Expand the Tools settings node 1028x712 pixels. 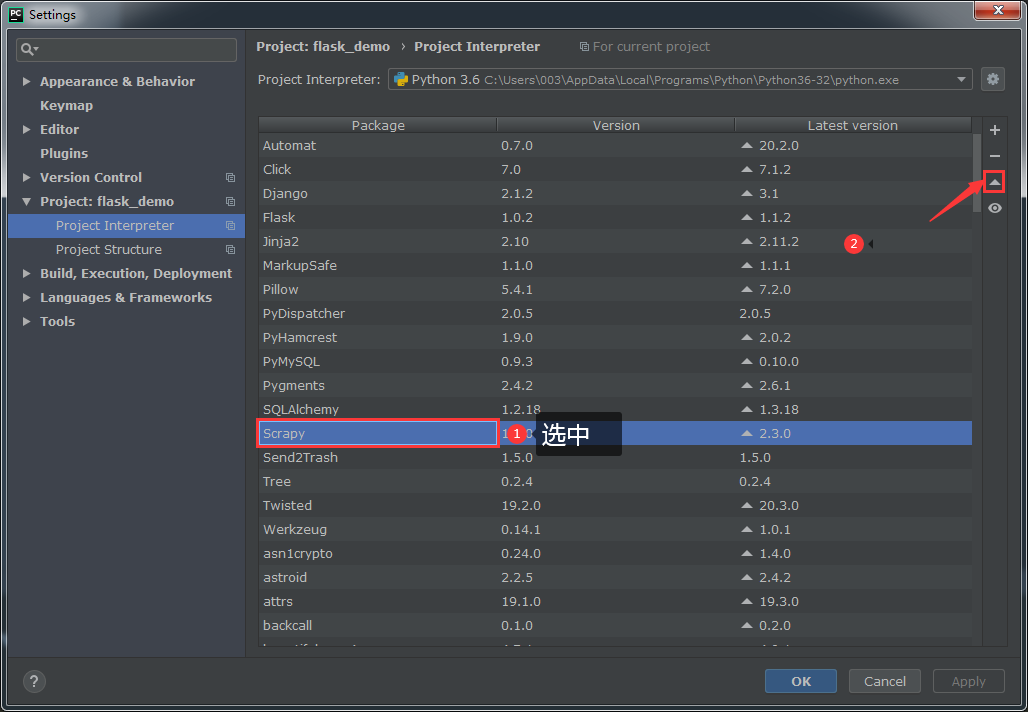coord(26,321)
